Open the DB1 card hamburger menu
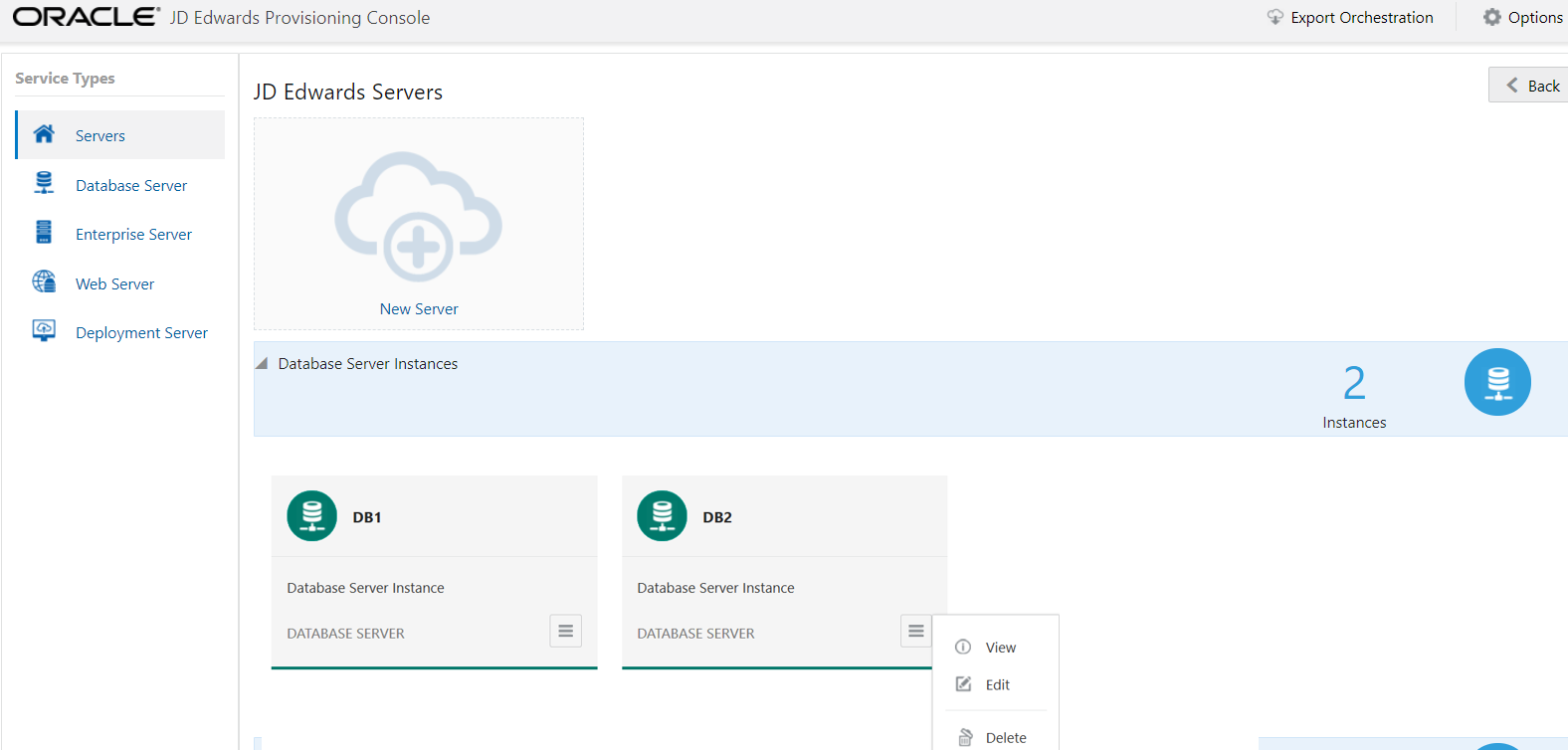 tap(566, 631)
